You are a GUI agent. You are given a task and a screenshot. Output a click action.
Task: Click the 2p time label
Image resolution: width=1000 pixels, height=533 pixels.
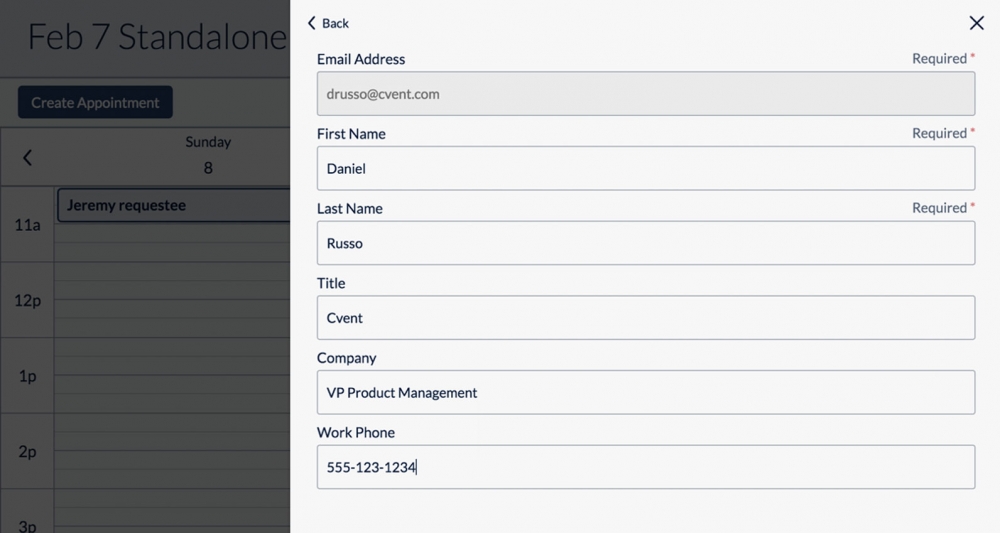tap(28, 452)
